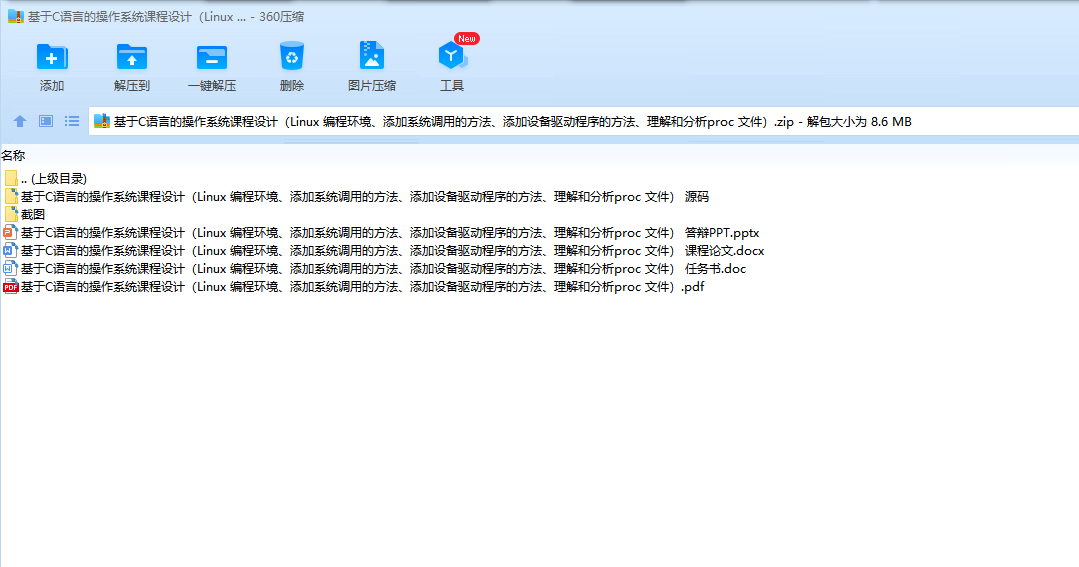Switch to large icon view mode

click(x=46, y=121)
